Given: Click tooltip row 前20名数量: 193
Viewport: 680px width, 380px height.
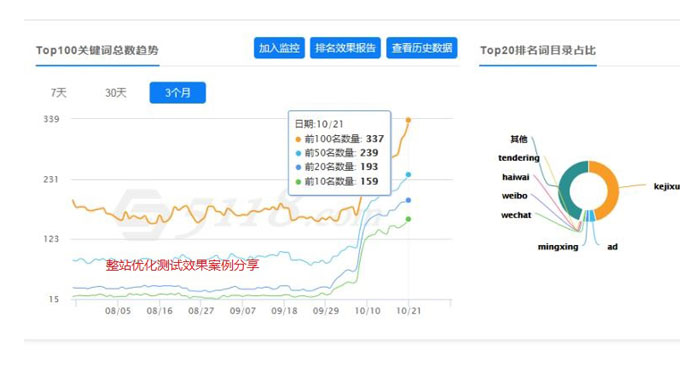Looking at the screenshot, I should (337, 167).
